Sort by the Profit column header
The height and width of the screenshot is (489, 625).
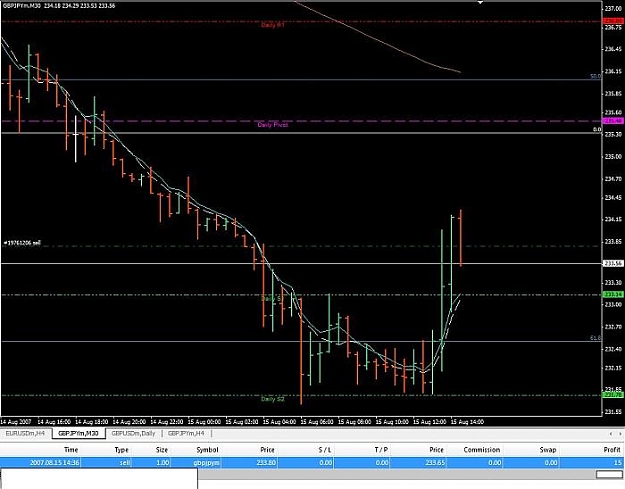[x=612, y=450]
